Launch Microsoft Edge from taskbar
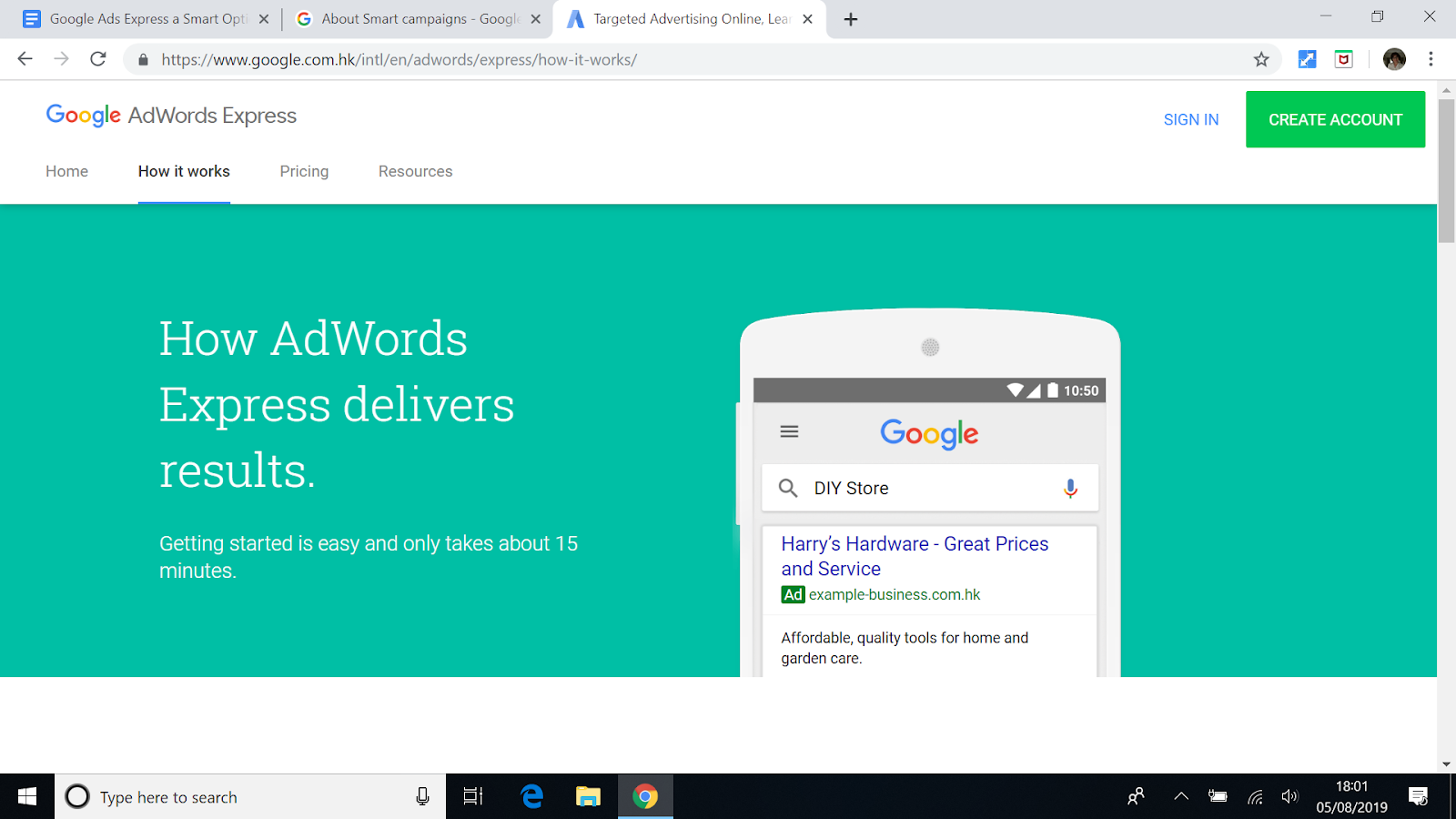The width and height of the screenshot is (1456, 819). coord(532,797)
